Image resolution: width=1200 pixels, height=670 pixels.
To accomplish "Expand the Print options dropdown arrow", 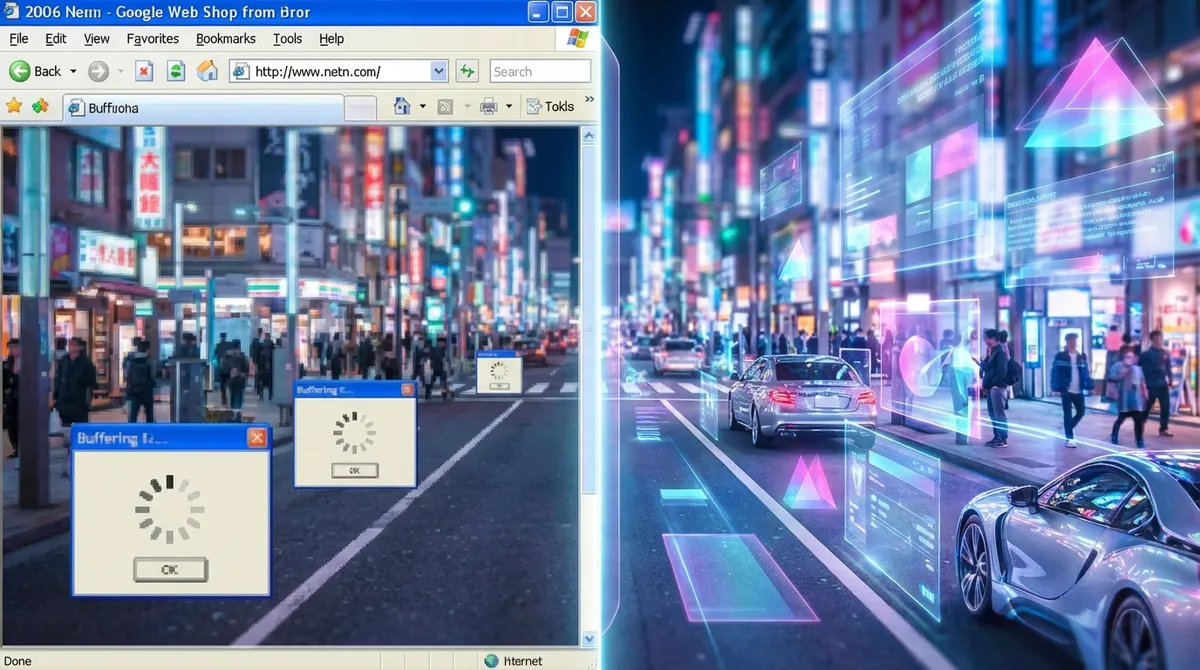I will pyautogui.click(x=508, y=106).
